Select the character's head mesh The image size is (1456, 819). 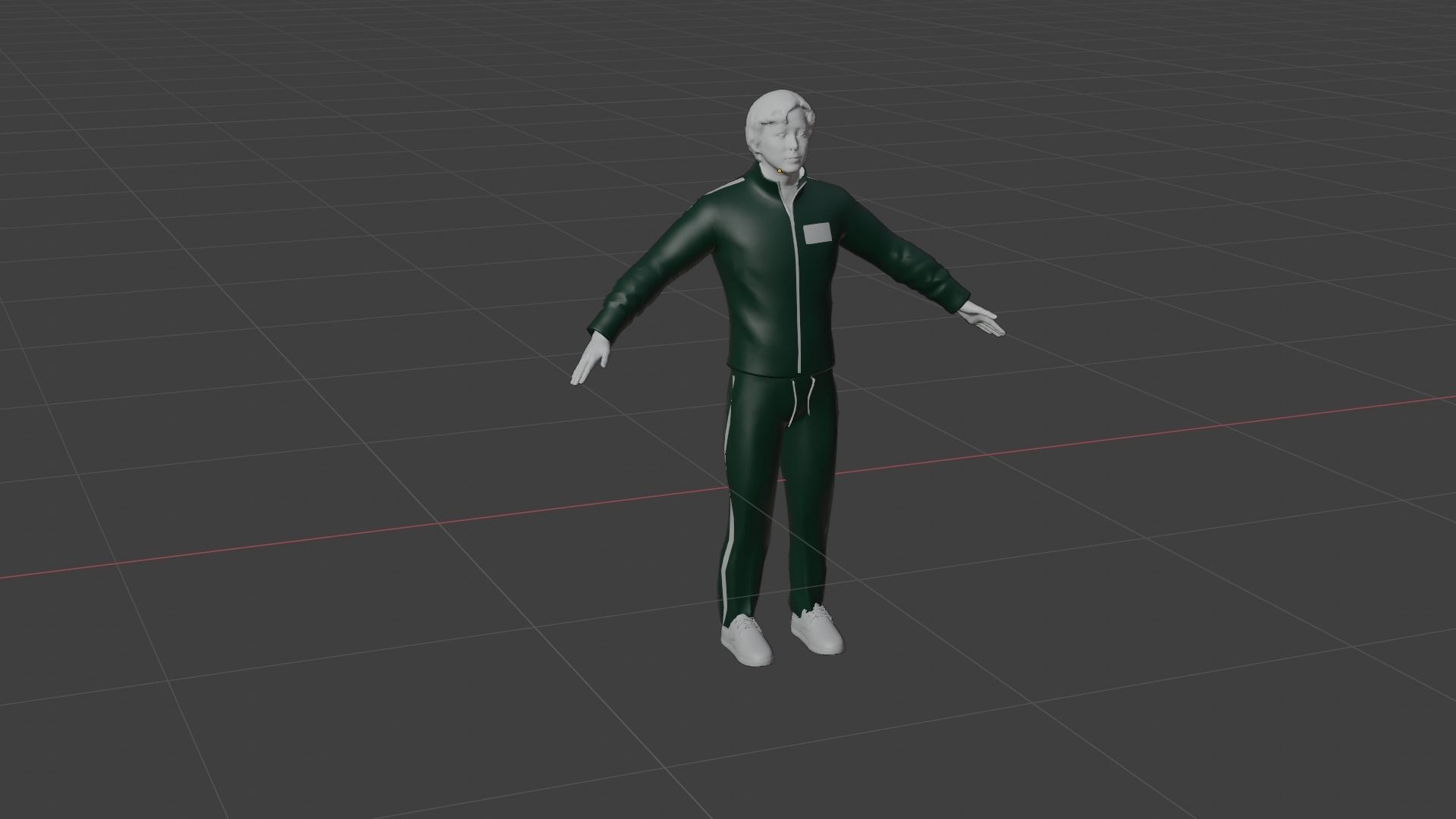[x=779, y=134]
